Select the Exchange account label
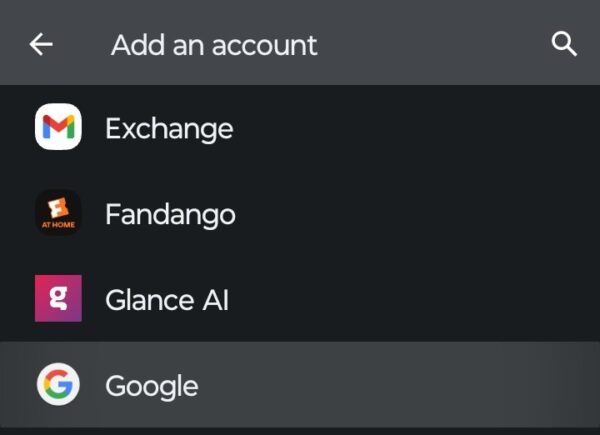Image resolution: width=600 pixels, height=435 pixels. click(x=169, y=129)
